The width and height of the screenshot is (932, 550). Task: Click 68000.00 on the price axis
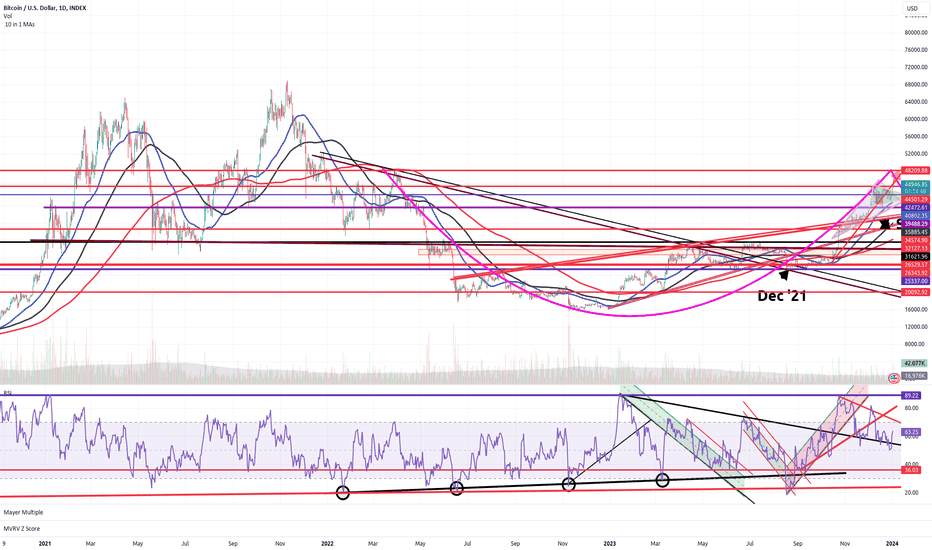coord(915,84)
